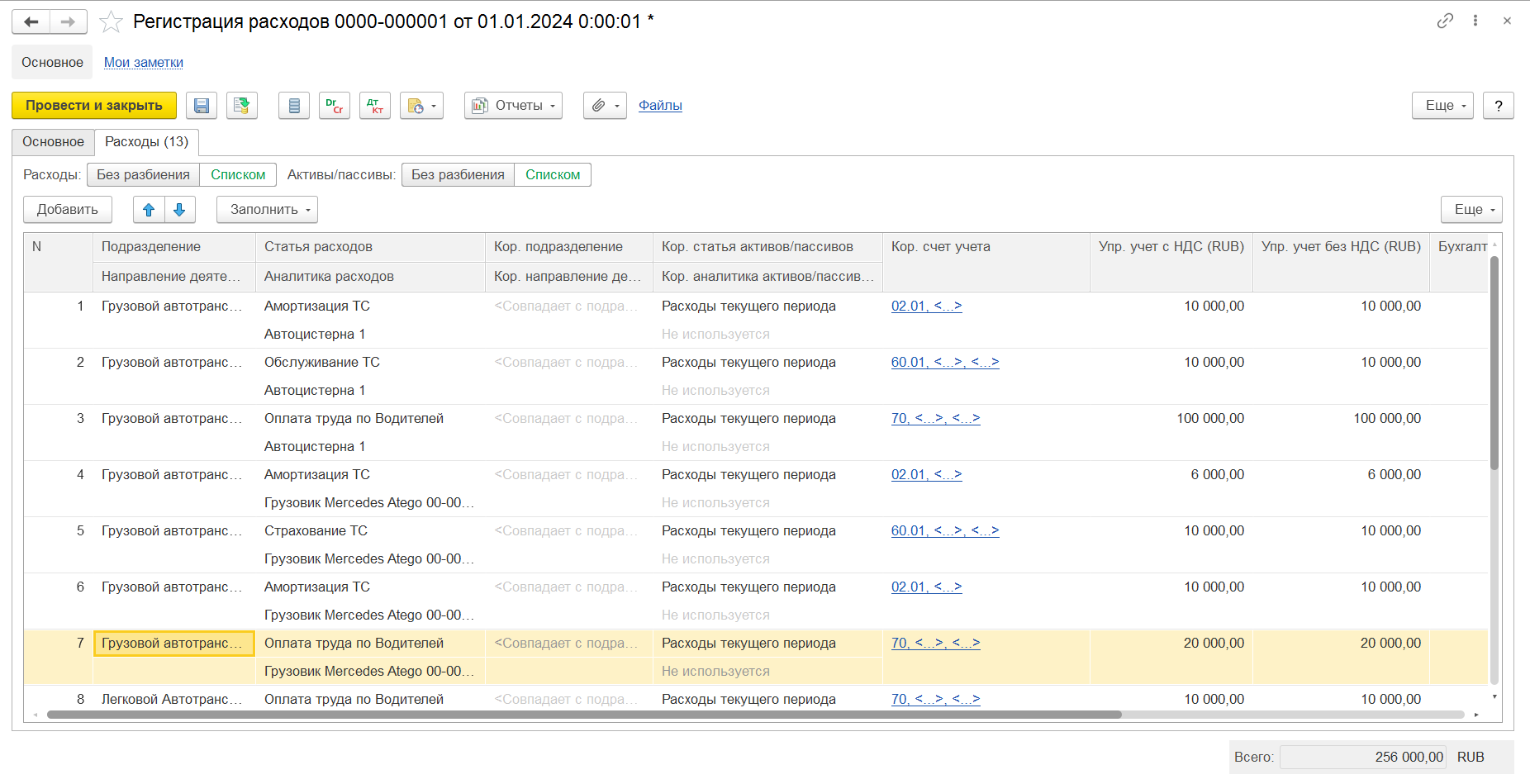Open the Еще menu in main toolbar

tap(1442, 106)
